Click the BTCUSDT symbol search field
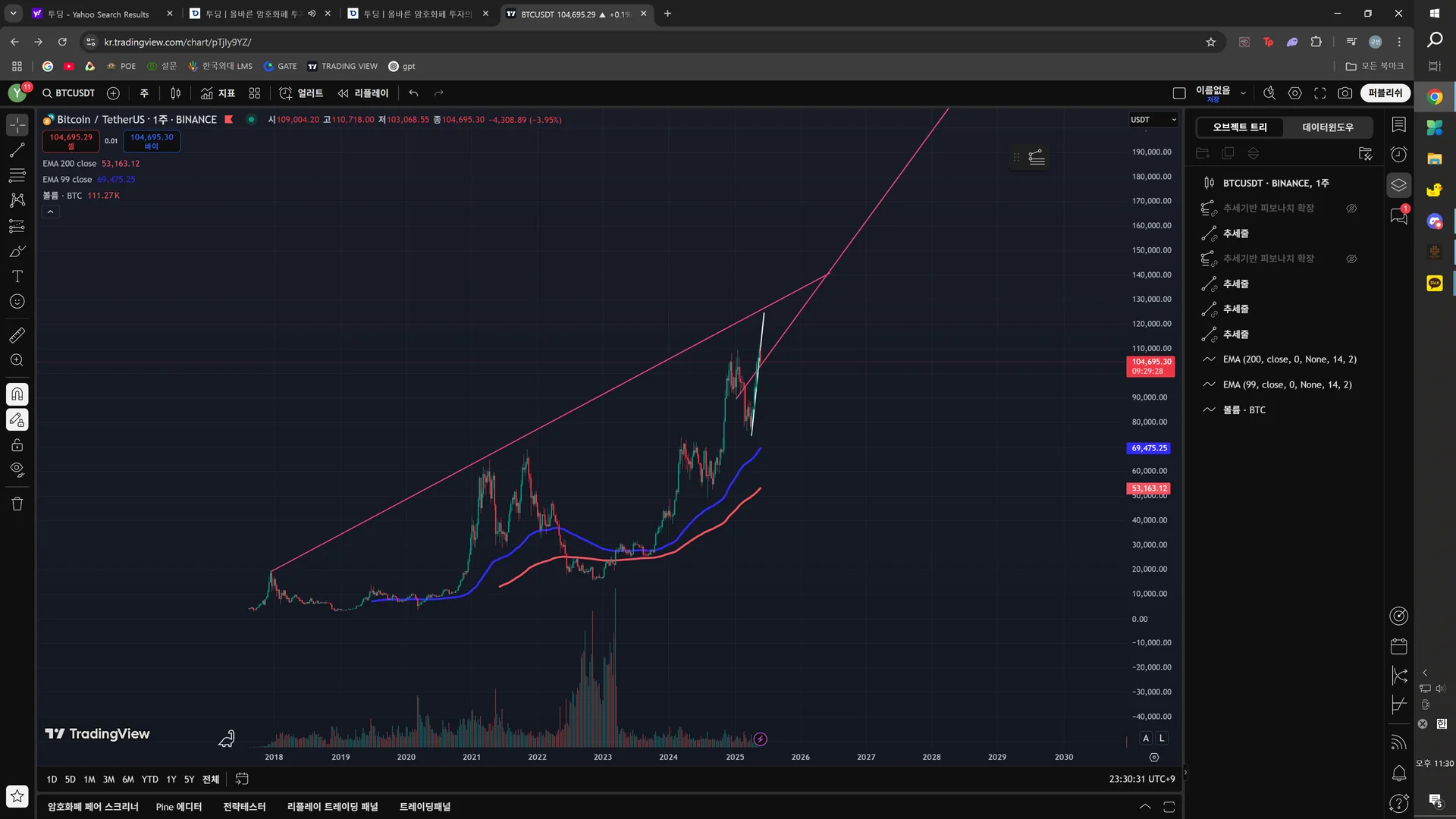The image size is (1456, 819). [x=70, y=93]
